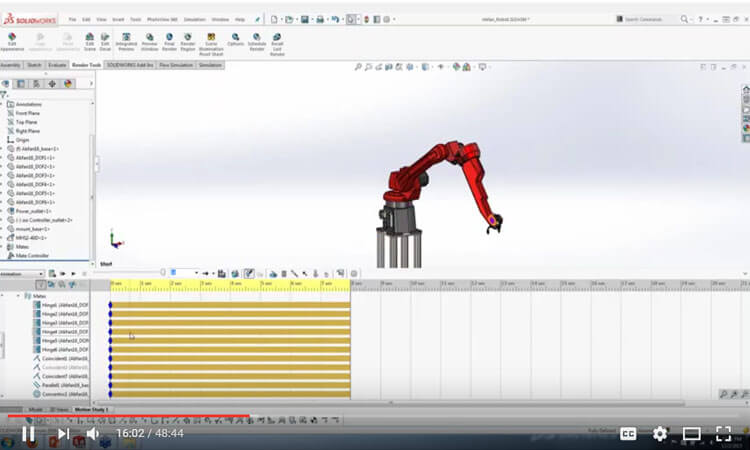Expand the Annotations tree item
The width and height of the screenshot is (750, 450).
click(4, 104)
